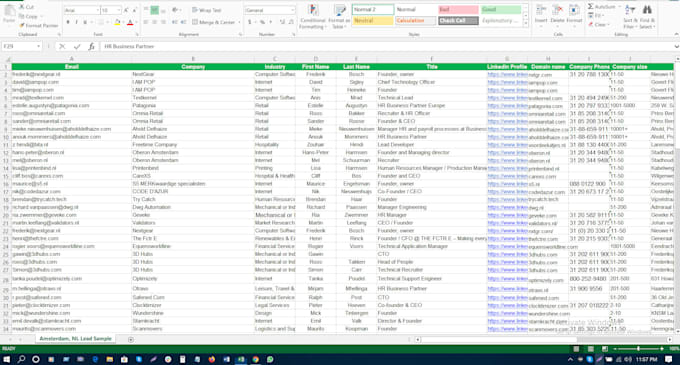
Task: Click the AutoSum sigma icon
Action: click(590, 7)
